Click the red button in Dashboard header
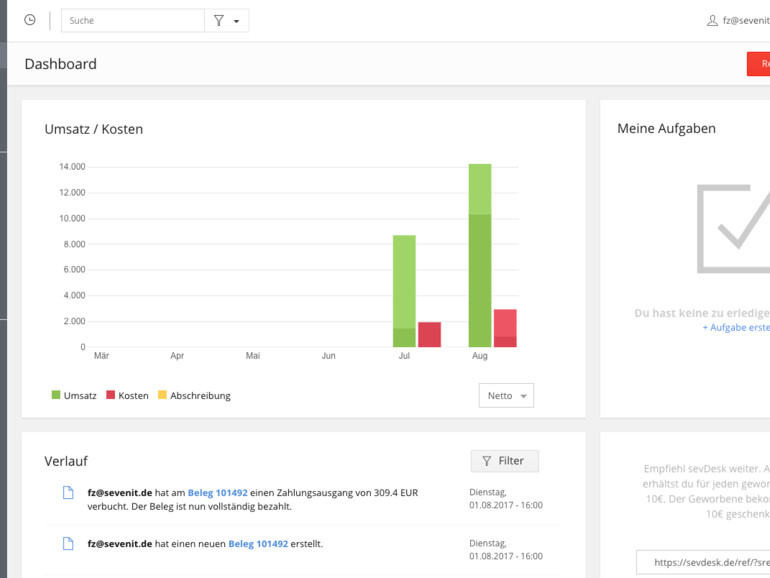Screen dimensions: 770x578 pos(758,64)
